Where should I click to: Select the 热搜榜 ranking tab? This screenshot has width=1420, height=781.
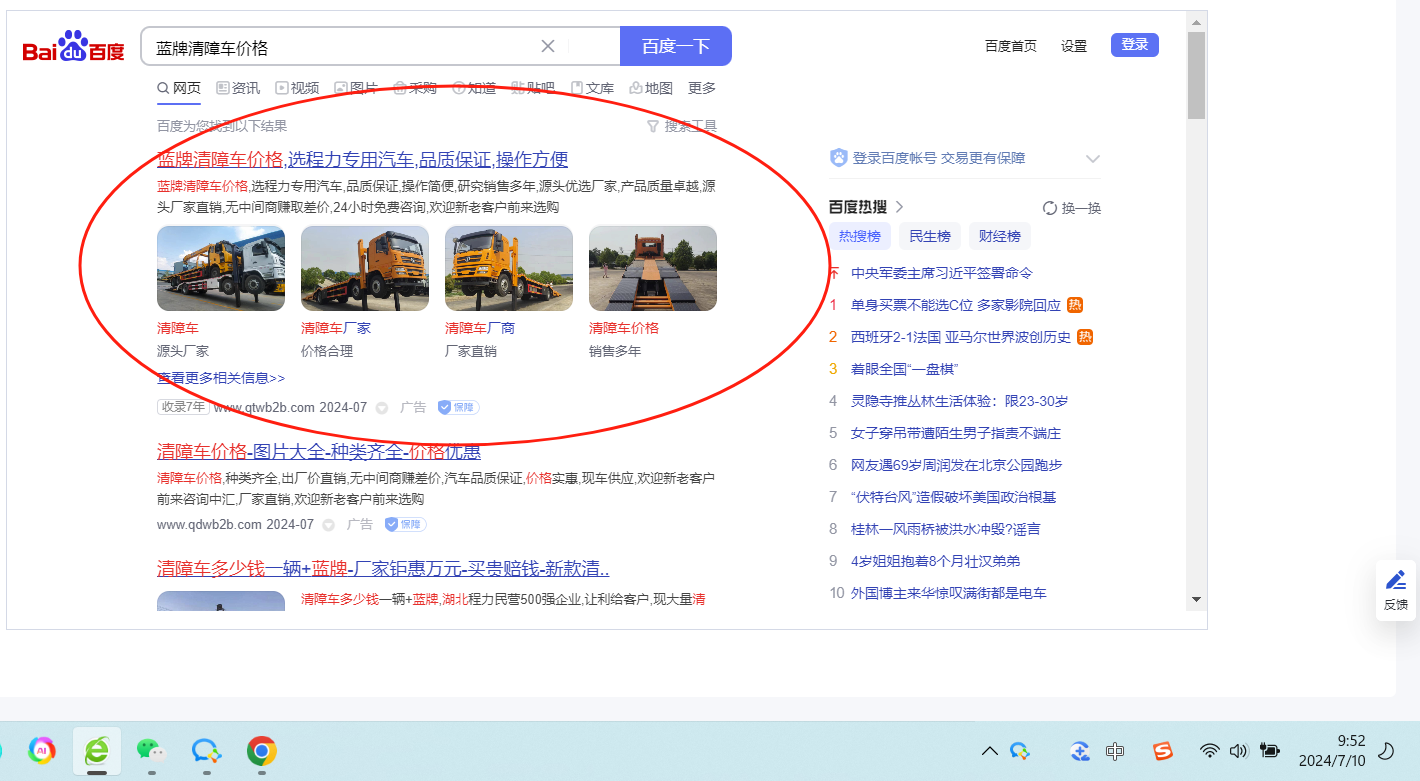pyautogui.click(x=859, y=236)
